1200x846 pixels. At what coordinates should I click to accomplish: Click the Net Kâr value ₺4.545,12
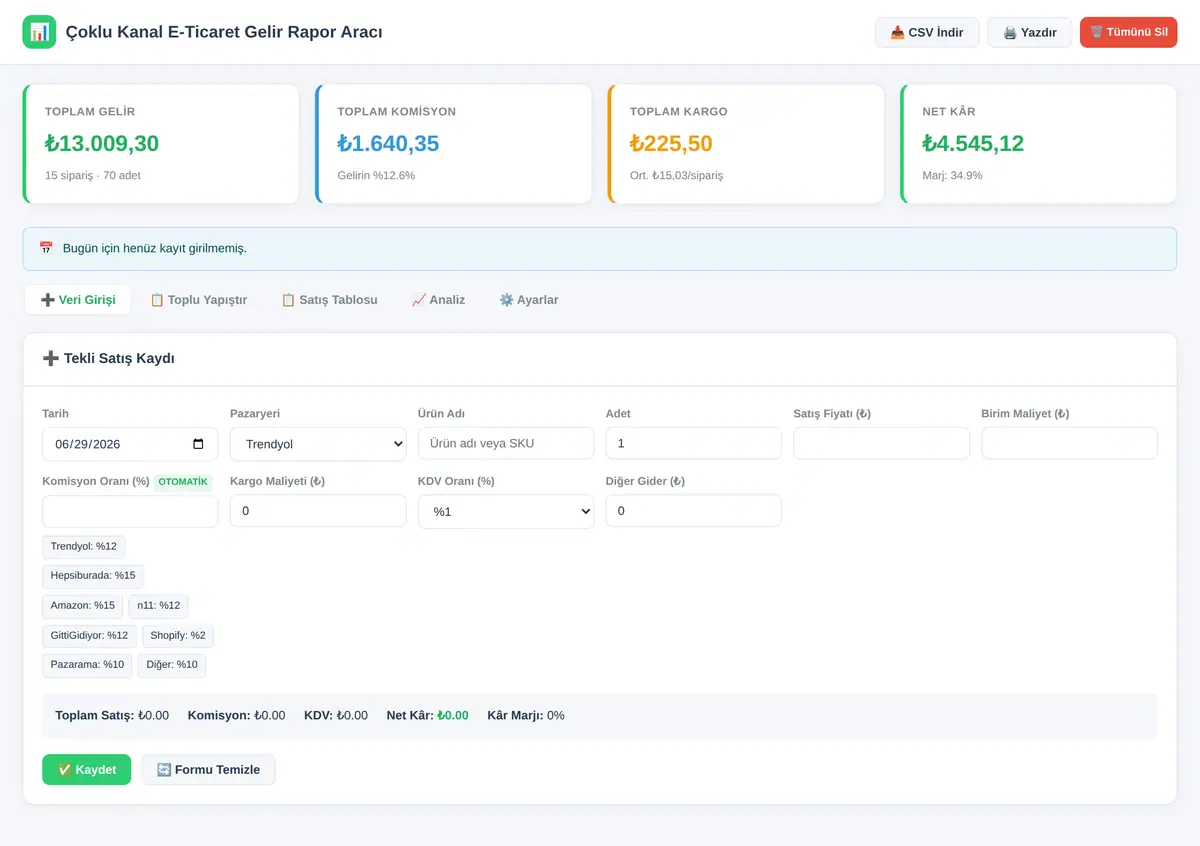coord(973,143)
